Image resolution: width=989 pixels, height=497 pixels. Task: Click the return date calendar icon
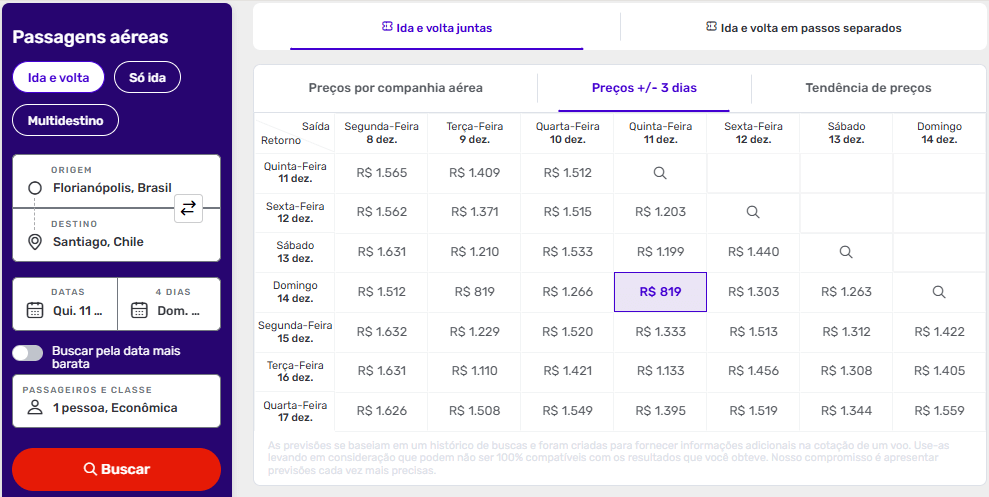[x=139, y=310]
